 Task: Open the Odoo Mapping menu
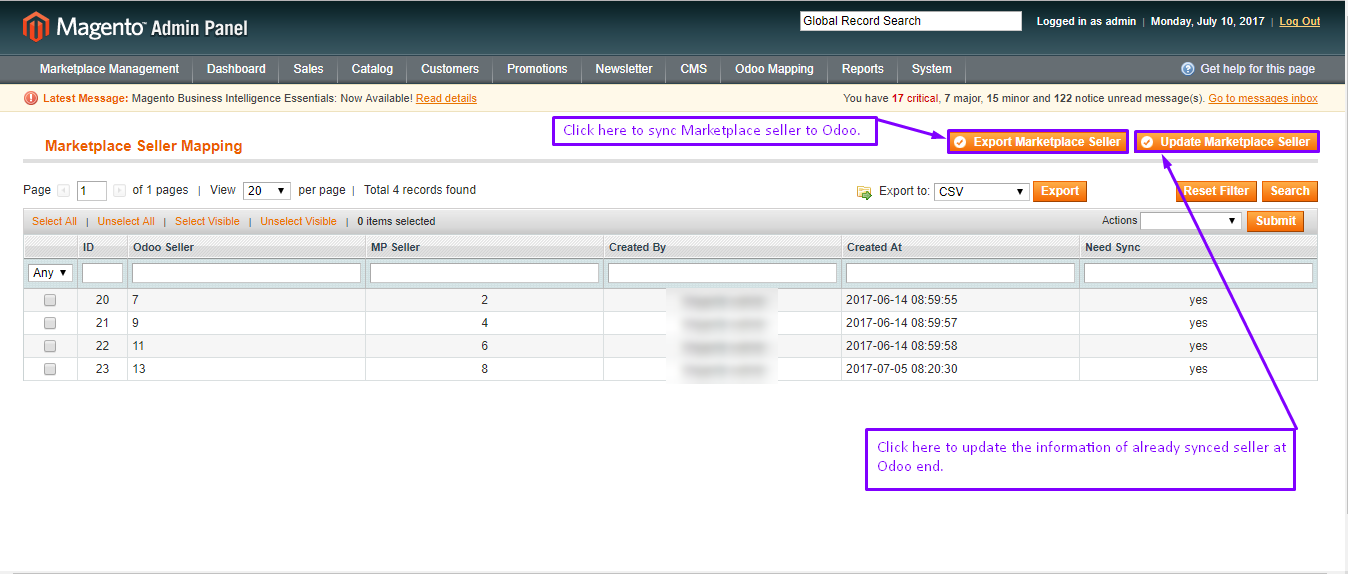[x=774, y=69]
